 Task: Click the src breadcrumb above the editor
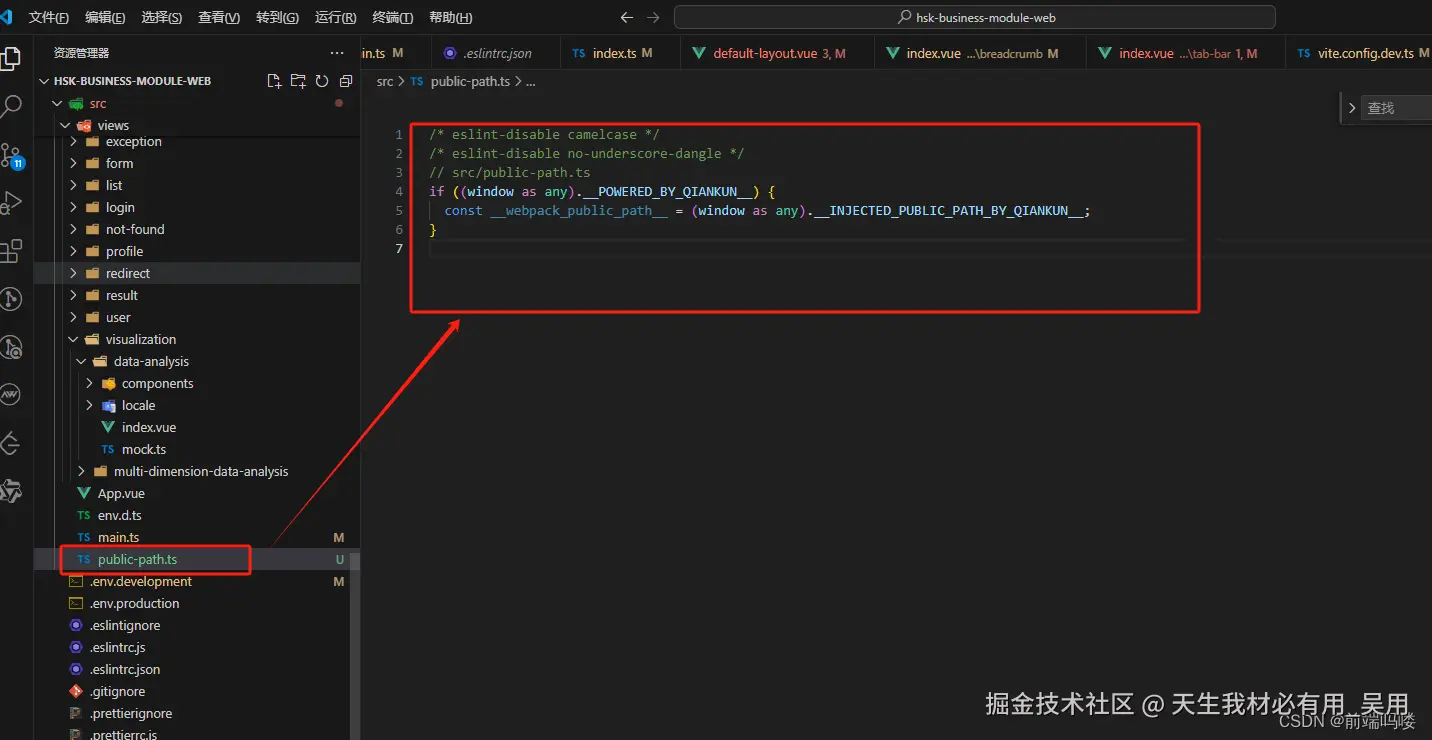(383, 81)
